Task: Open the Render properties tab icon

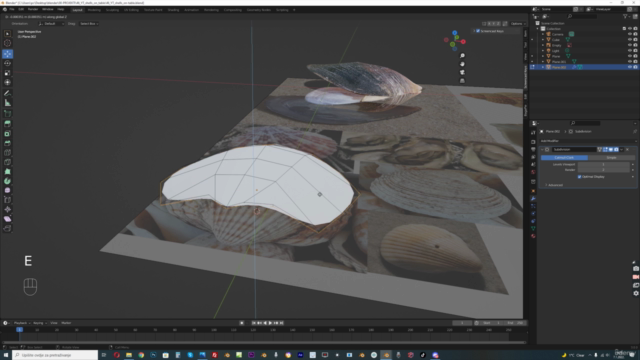Action: tap(533, 142)
